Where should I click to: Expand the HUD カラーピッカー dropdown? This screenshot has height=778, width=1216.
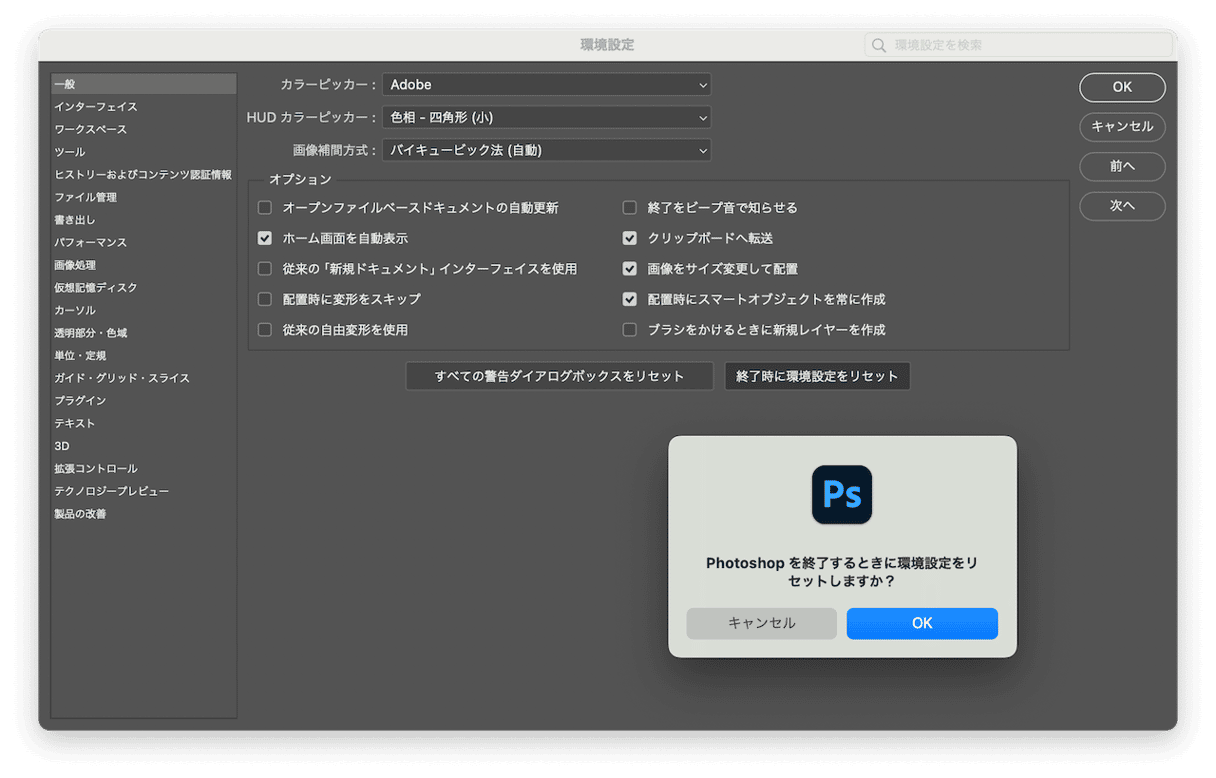pos(546,117)
